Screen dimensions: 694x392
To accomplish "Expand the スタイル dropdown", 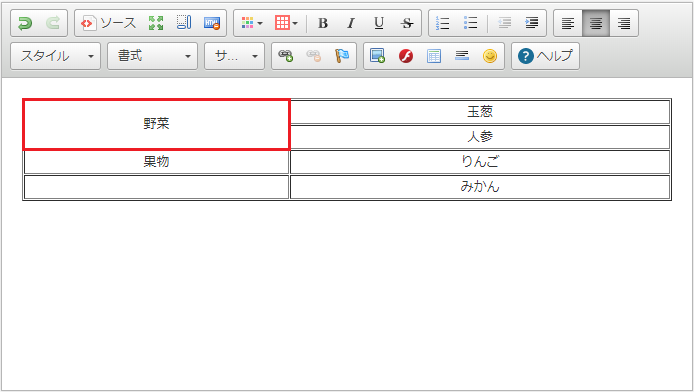I will pos(56,56).
